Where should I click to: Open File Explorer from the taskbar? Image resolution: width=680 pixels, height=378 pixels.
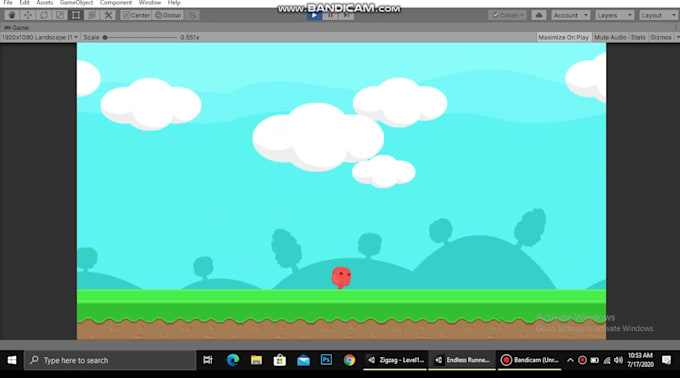click(x=256, y=360)
